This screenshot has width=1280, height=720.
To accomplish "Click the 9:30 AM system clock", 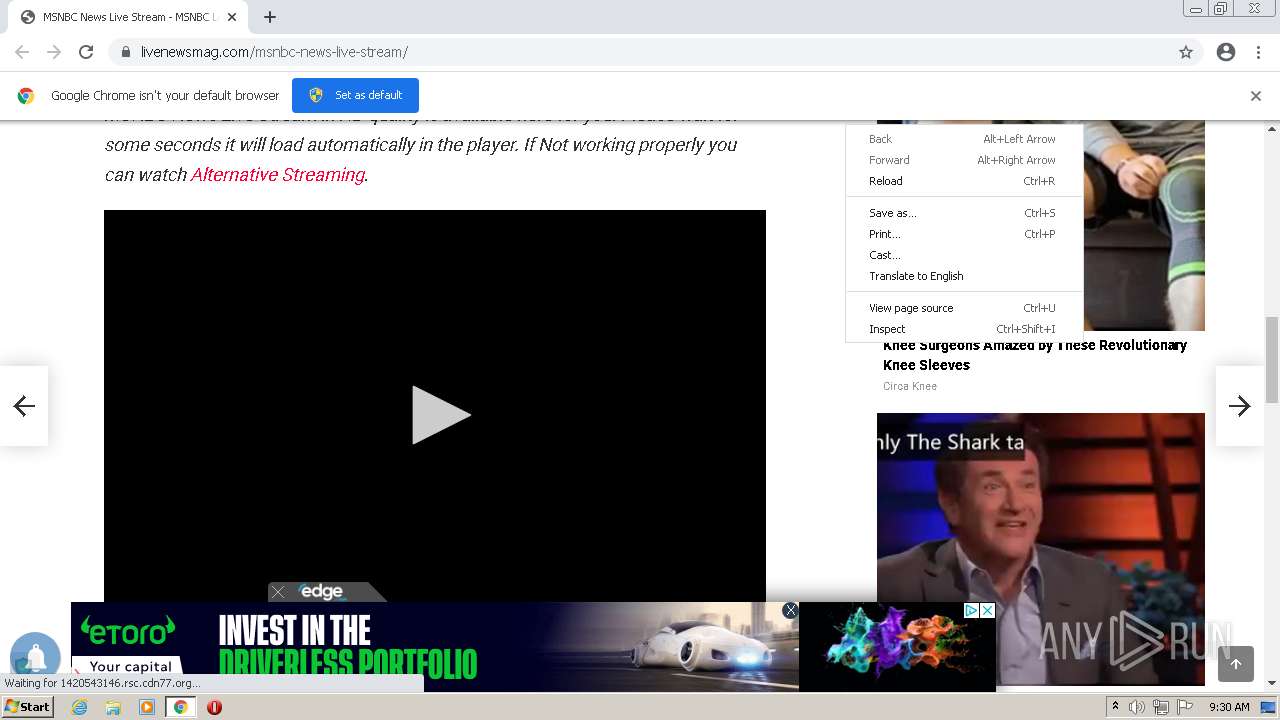I will (x=1229, y=707).
